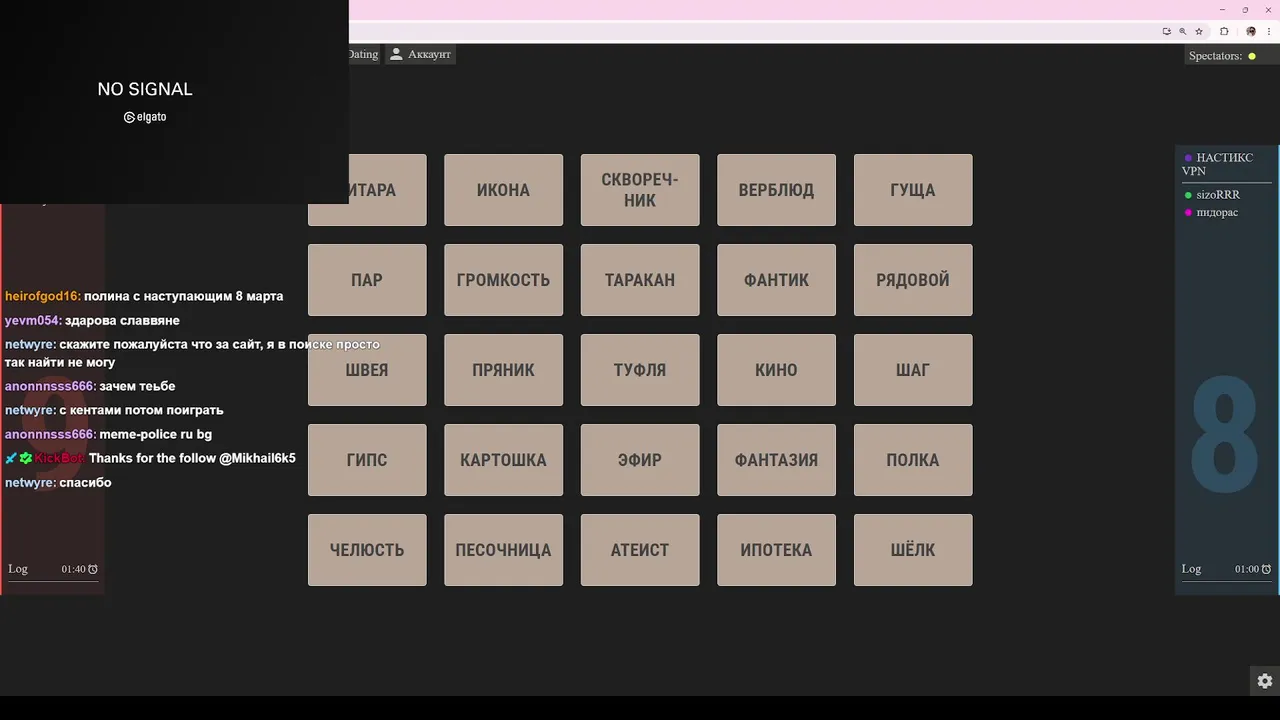Click the person icon beside Аккаунт
This screenshot has width=1280, height=720.
[396, 54]
